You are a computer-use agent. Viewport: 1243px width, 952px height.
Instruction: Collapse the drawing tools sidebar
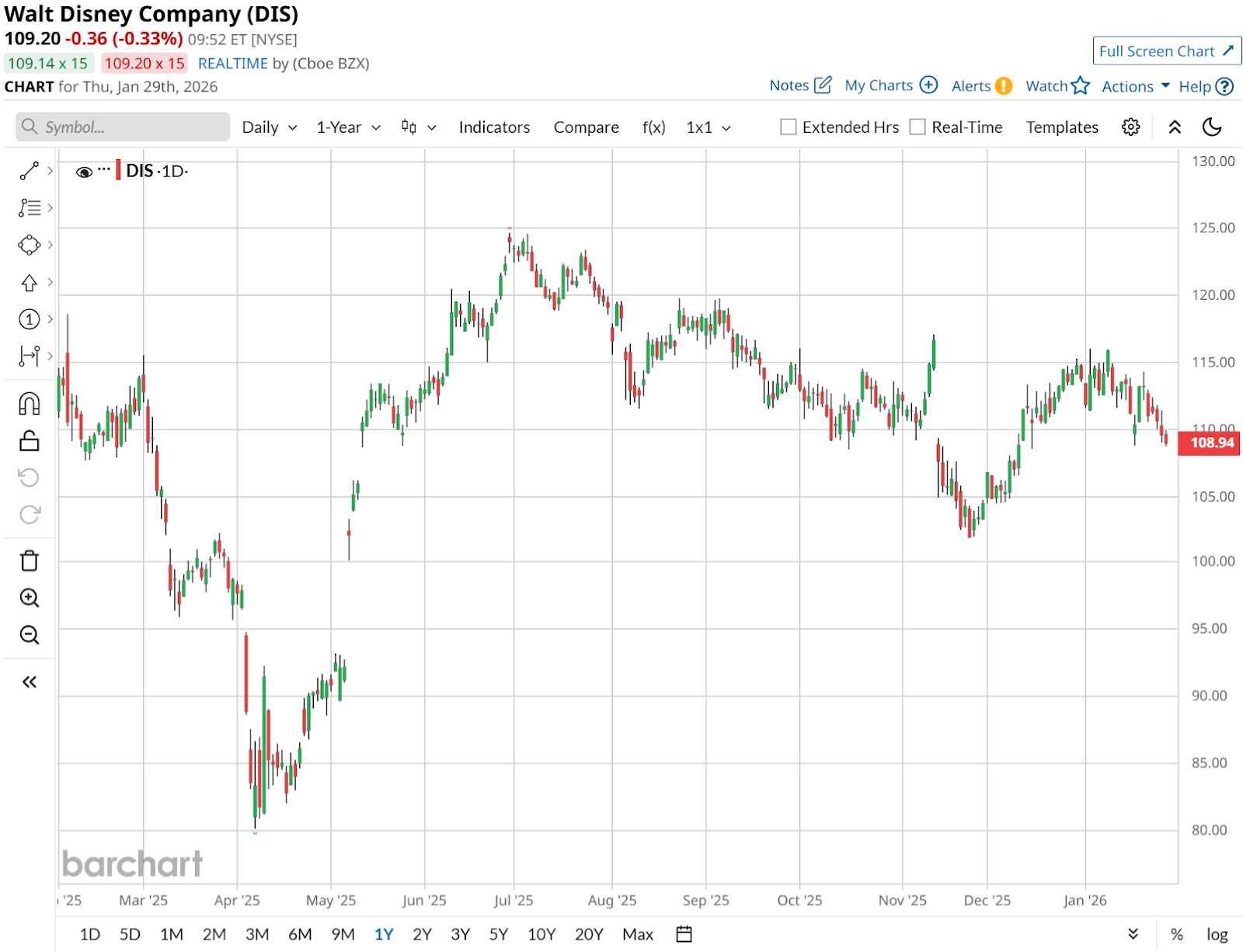[30, 682]
